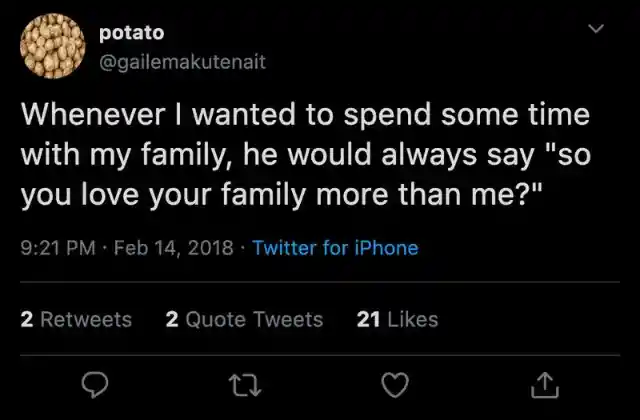Click the 9:21 PM timestamp
This screenshot has height=420, width=640.
point(56,248)
